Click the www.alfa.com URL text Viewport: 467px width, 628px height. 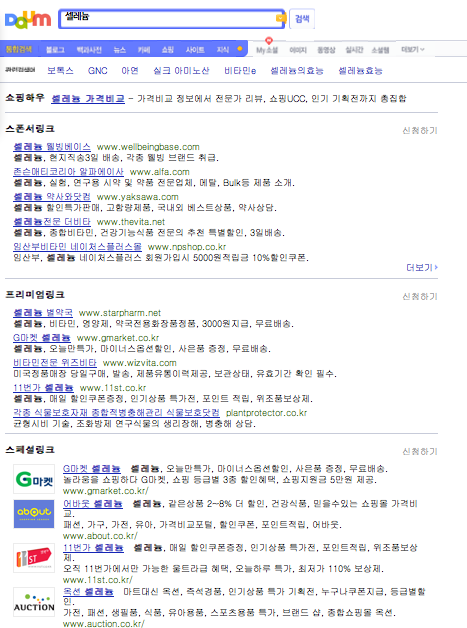point(160,172)
